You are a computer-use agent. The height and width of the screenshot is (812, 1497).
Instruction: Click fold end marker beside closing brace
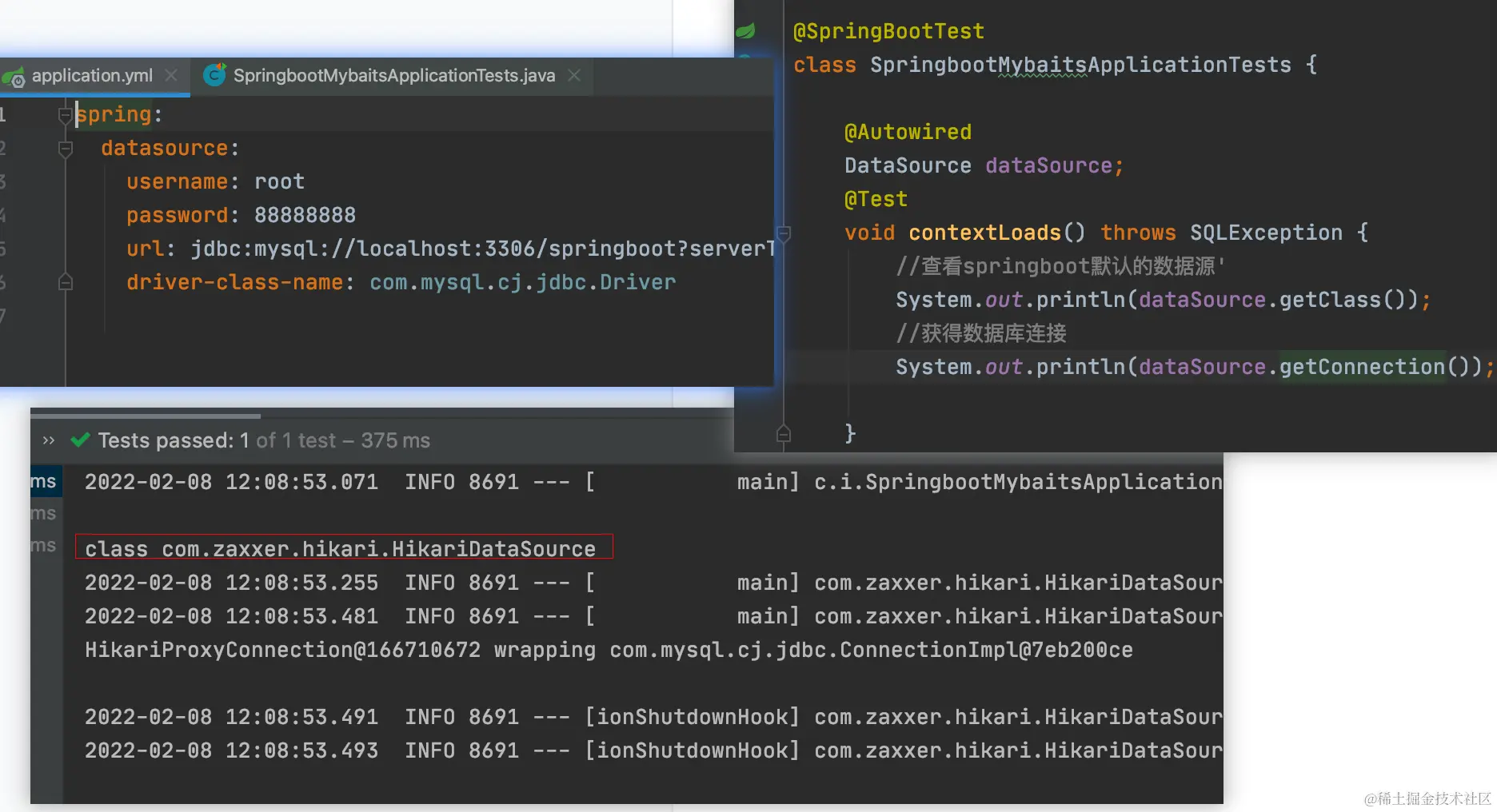coord(784,434)
